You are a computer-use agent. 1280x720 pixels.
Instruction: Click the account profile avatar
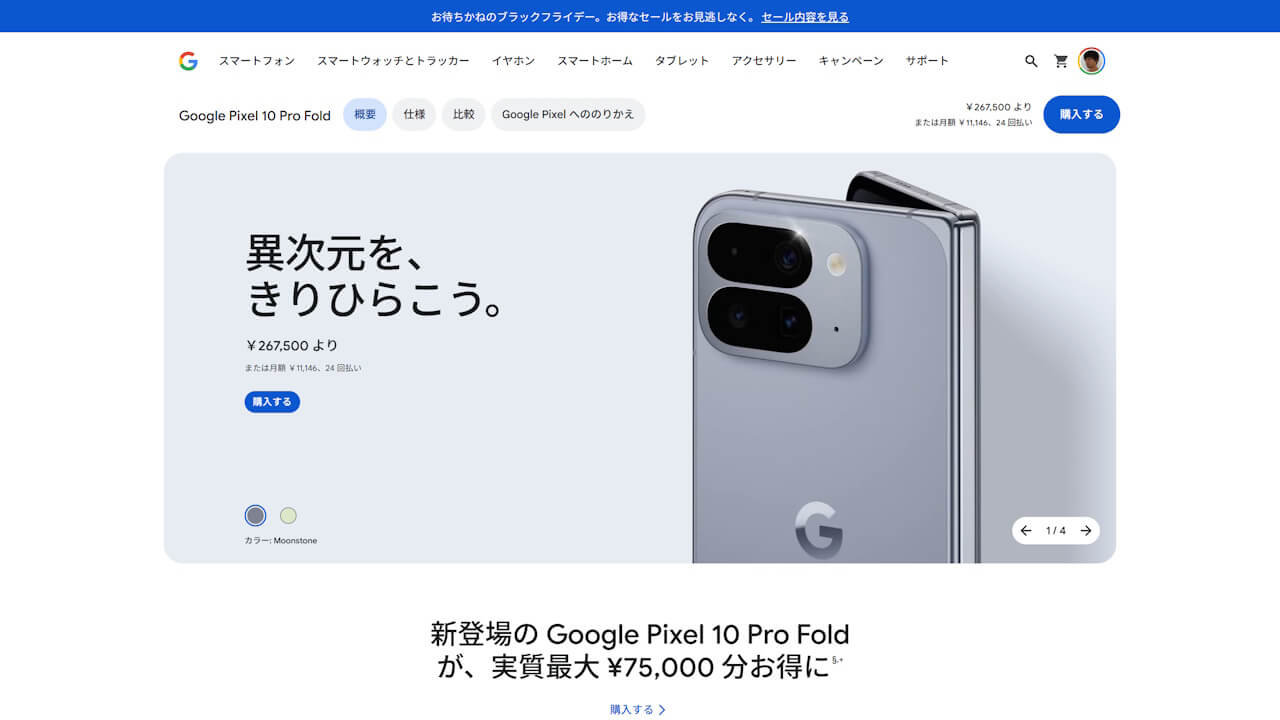[1091, 61]
